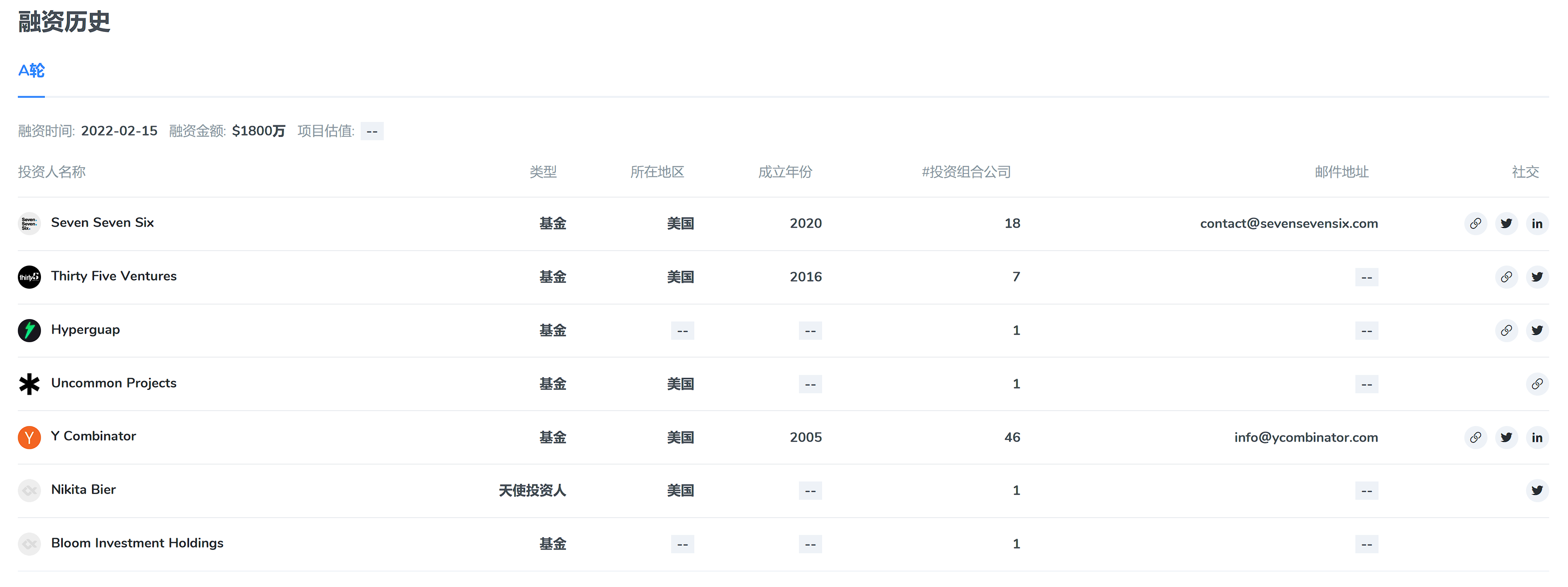Open Seven Seven Six LinkedIn icon
This screenshot has height=587, width=1568.
point(1537,224)
